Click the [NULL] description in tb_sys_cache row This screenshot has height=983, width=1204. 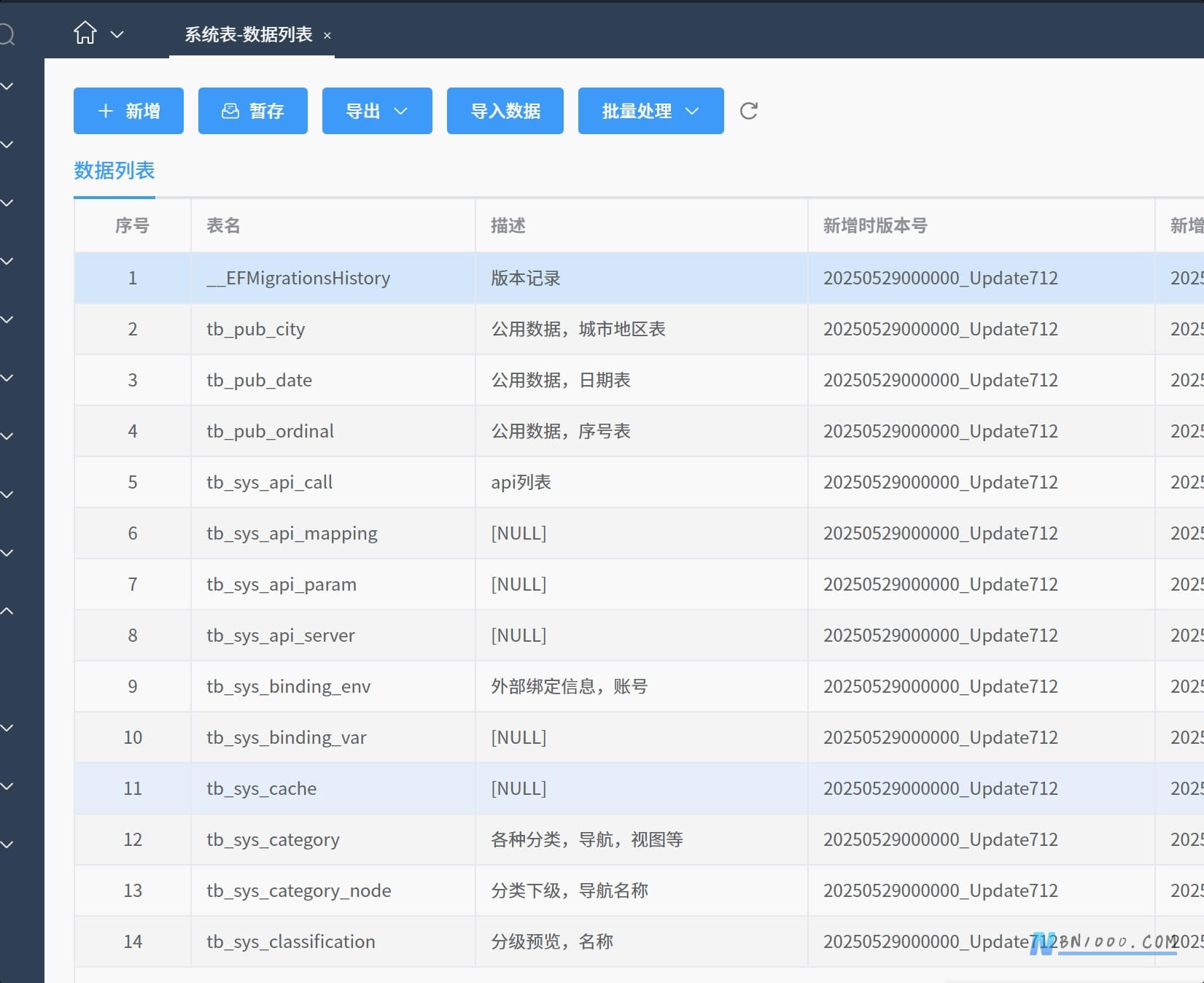642,788
